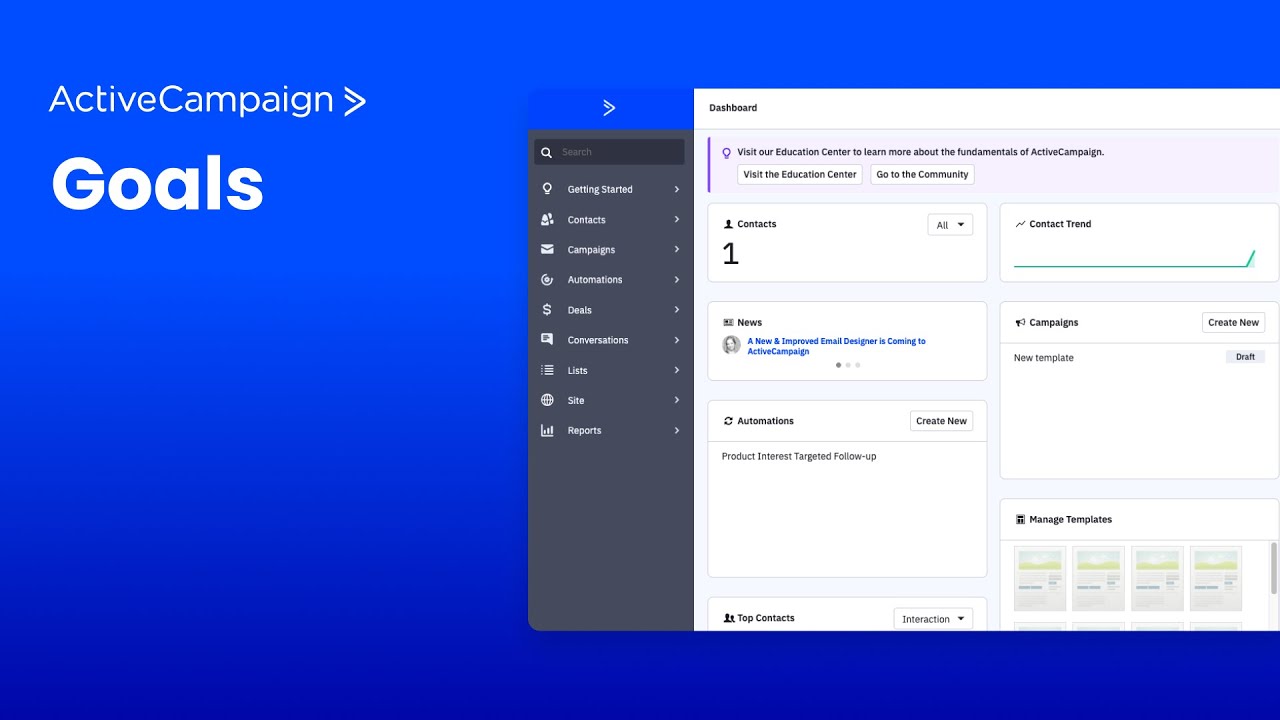
Task: Click the news author avatar
Action: pos(732,345)
